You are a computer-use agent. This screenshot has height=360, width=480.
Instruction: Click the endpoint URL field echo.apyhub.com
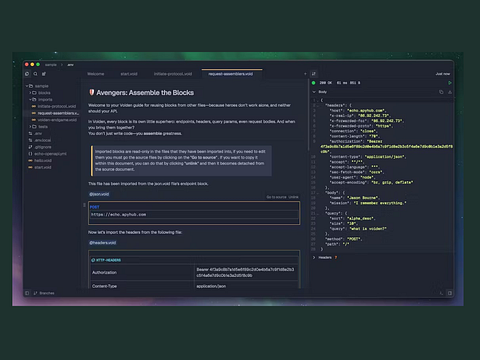(194, 215)
